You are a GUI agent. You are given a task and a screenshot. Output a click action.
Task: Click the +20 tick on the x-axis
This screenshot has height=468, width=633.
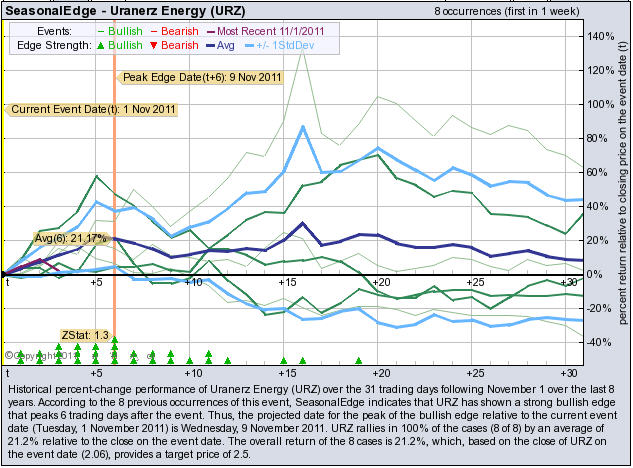click(380, 283)
